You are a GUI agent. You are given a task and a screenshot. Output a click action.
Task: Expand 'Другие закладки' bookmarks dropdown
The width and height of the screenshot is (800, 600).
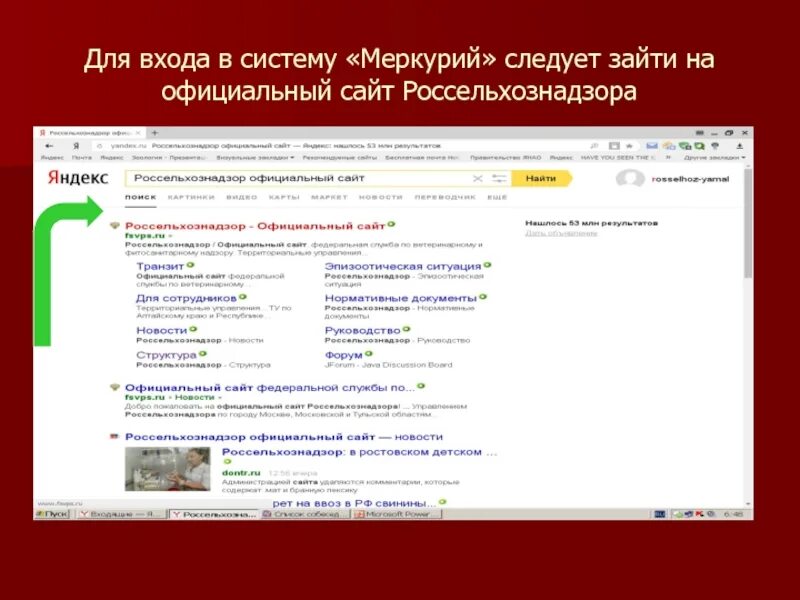[x=714, y=158]
